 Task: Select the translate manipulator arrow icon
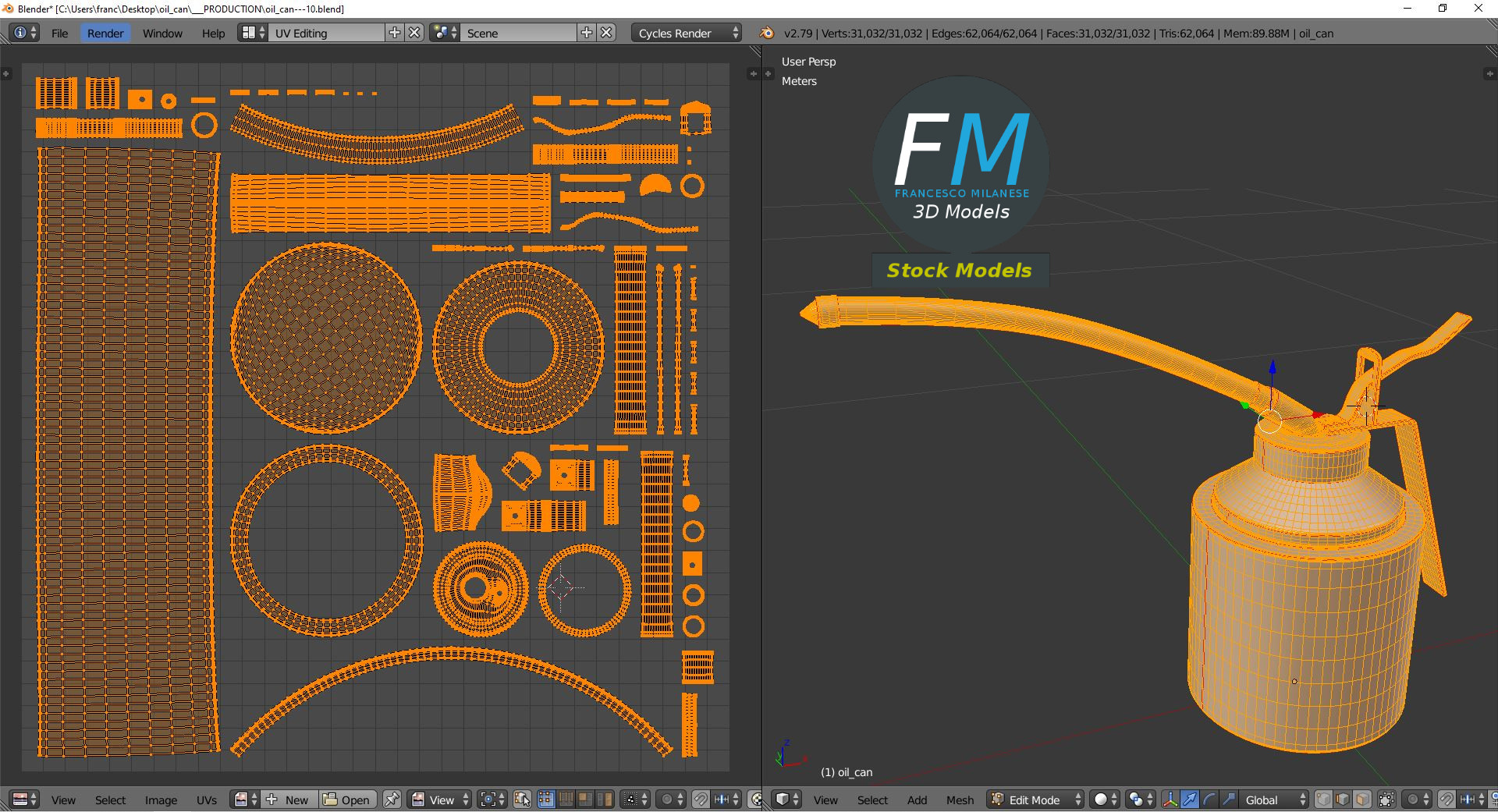pos(1190,800)
